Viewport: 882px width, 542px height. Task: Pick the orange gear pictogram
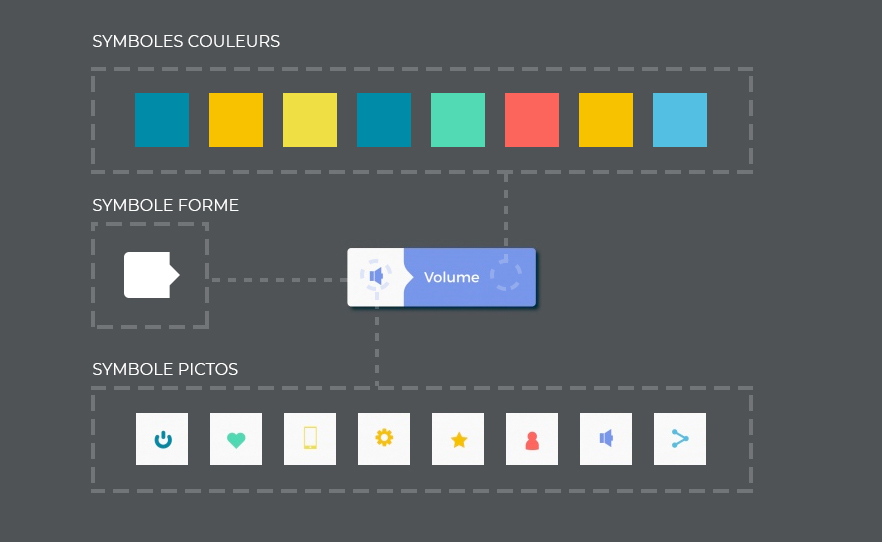pos(384,437)
